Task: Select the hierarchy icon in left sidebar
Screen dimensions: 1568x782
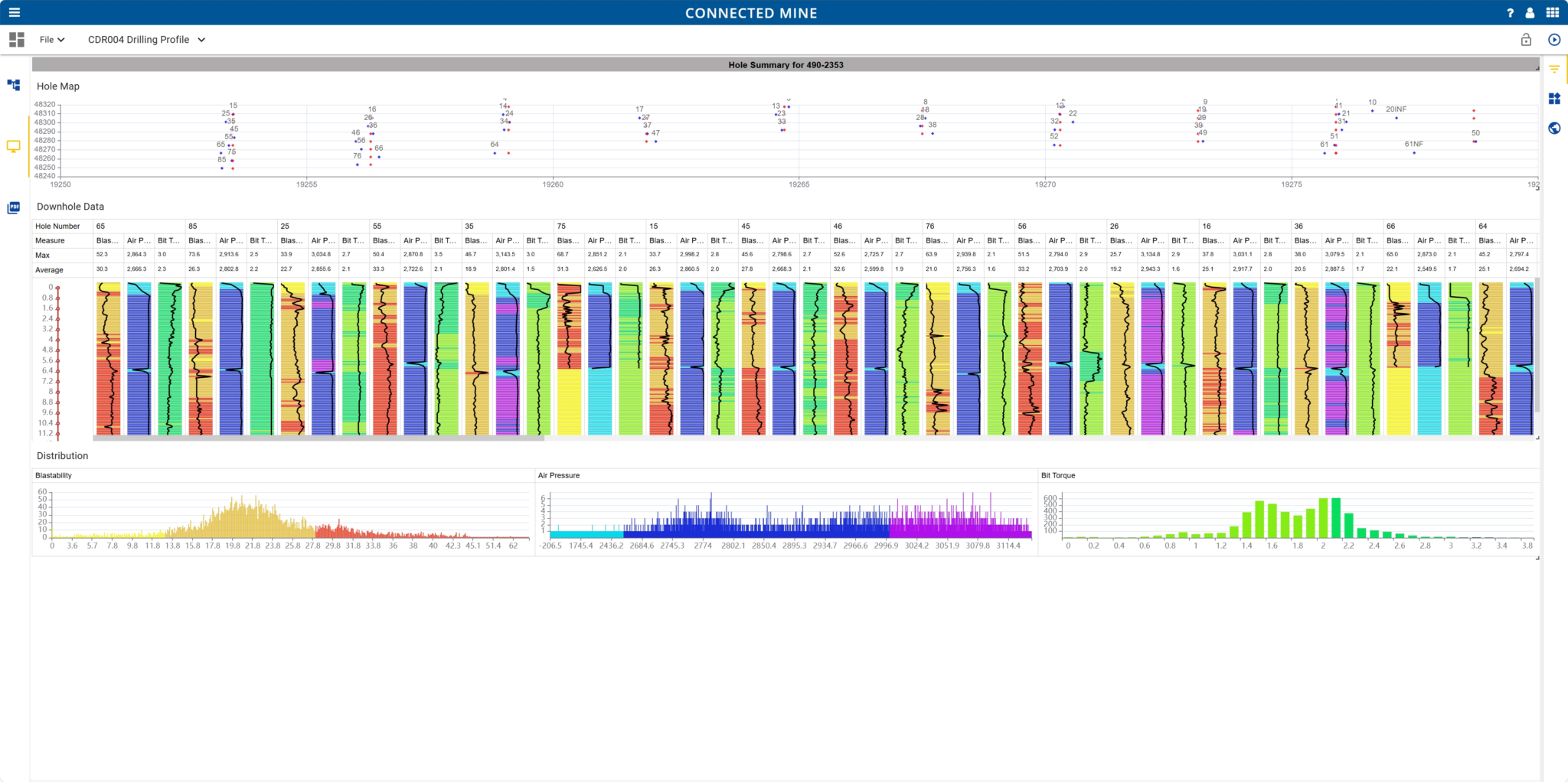Action: pyautogui.click(x=14, y=85)
